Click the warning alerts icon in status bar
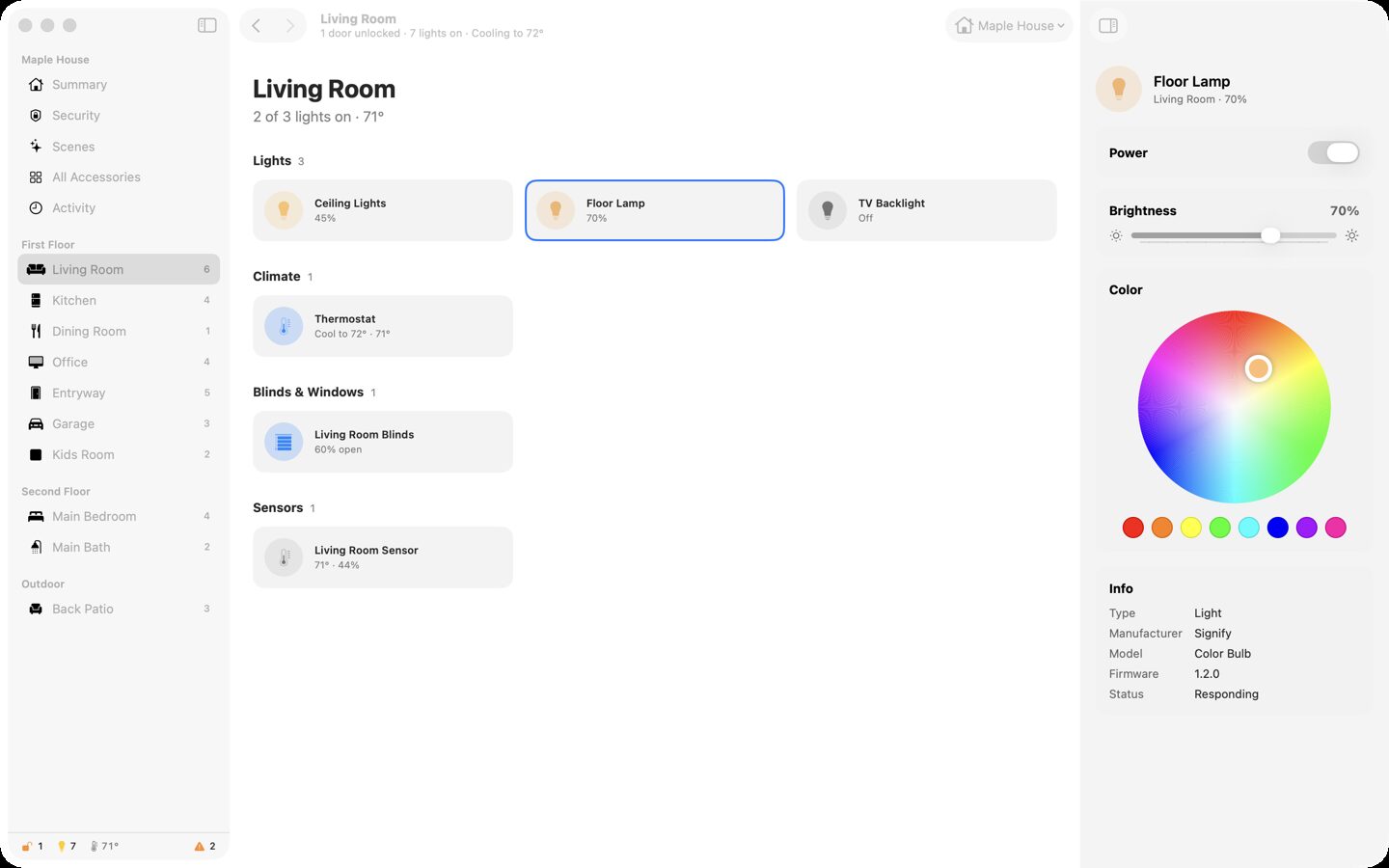This screenshot has height=868, width=1389. pos(200,846)
